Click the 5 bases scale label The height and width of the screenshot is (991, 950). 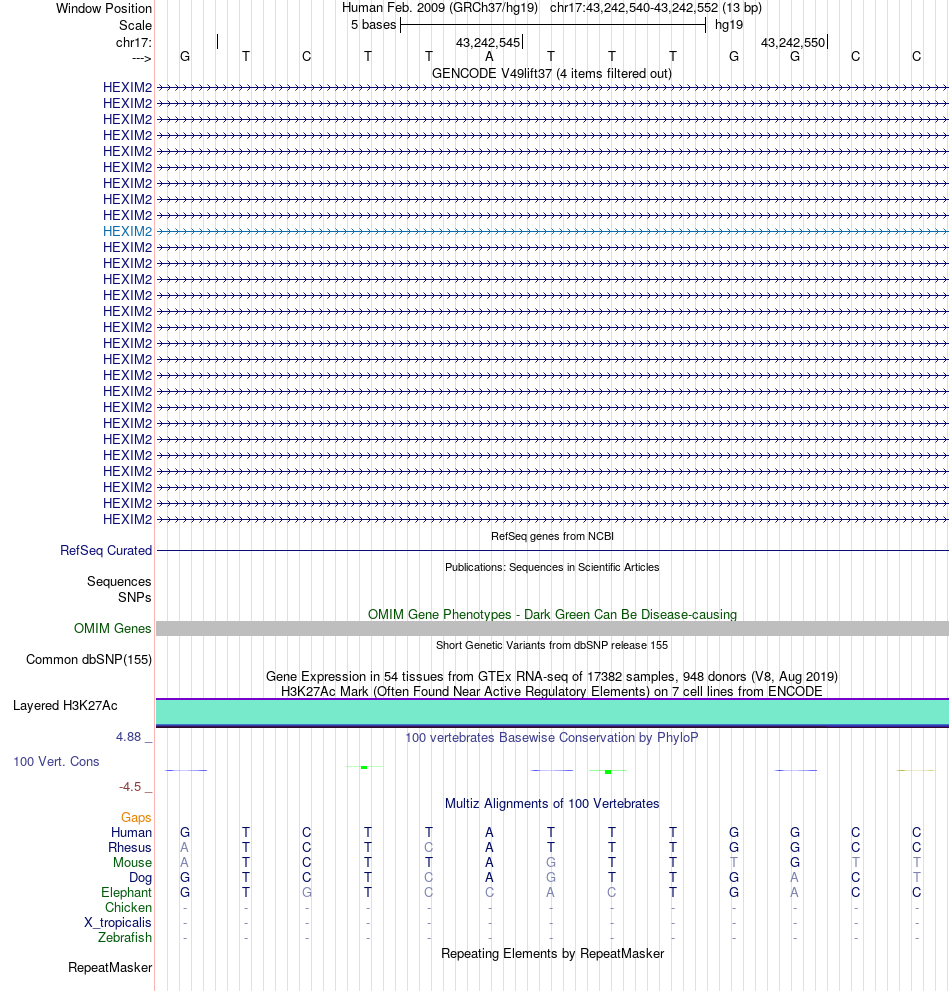[x=374, y=25]
